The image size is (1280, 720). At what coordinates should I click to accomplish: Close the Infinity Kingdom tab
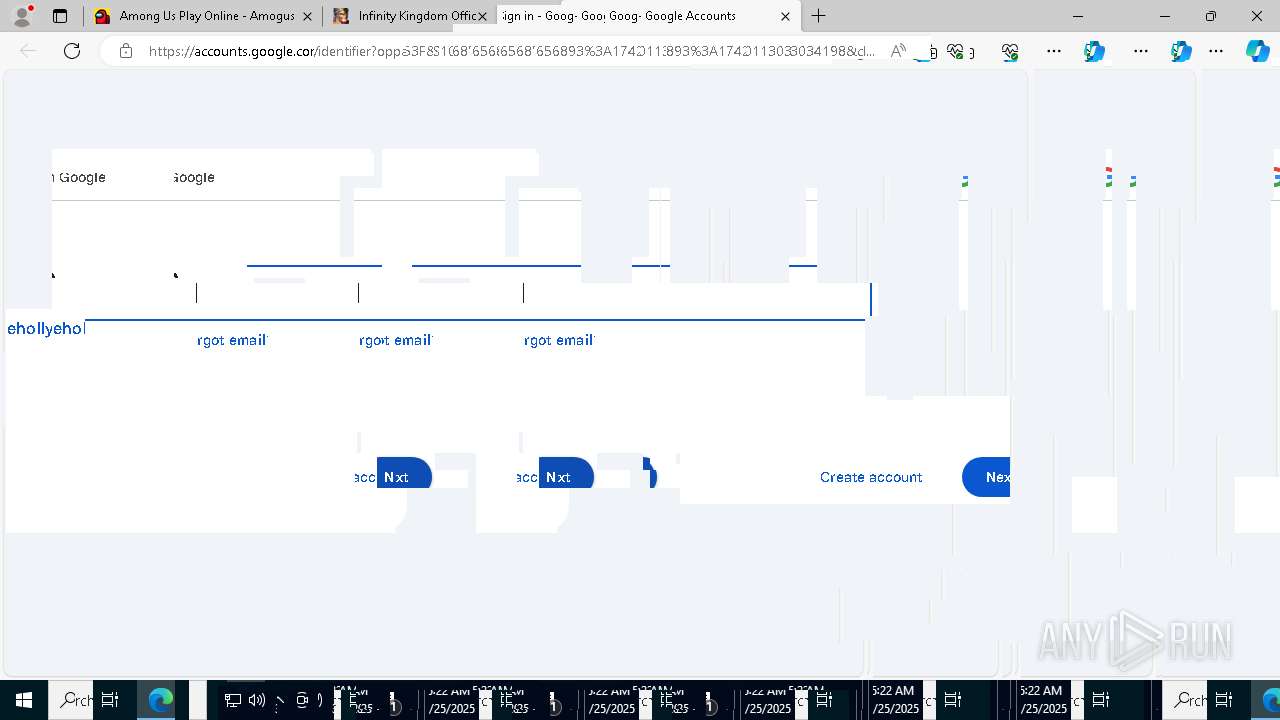pyautogui.click(x=483, y=16)
